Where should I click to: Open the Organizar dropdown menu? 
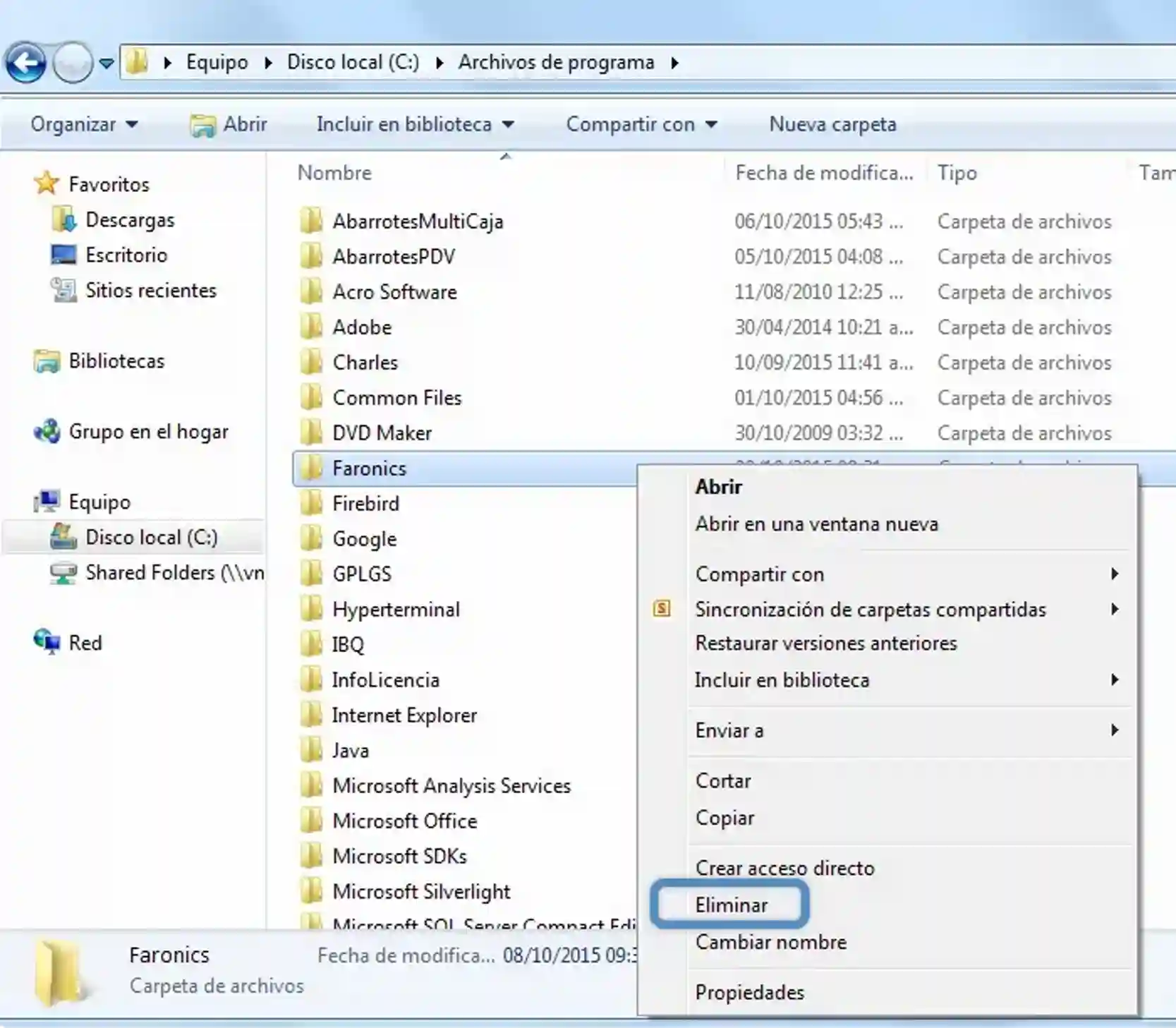click(x=84, y=124)
